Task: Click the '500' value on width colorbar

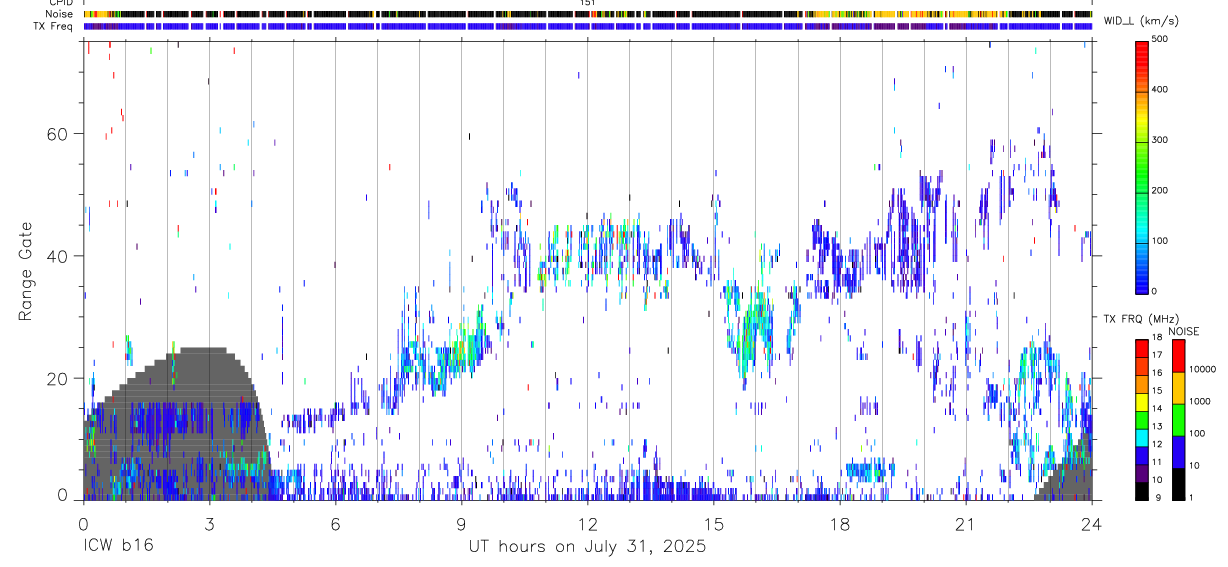Action: pos(1161,39)
